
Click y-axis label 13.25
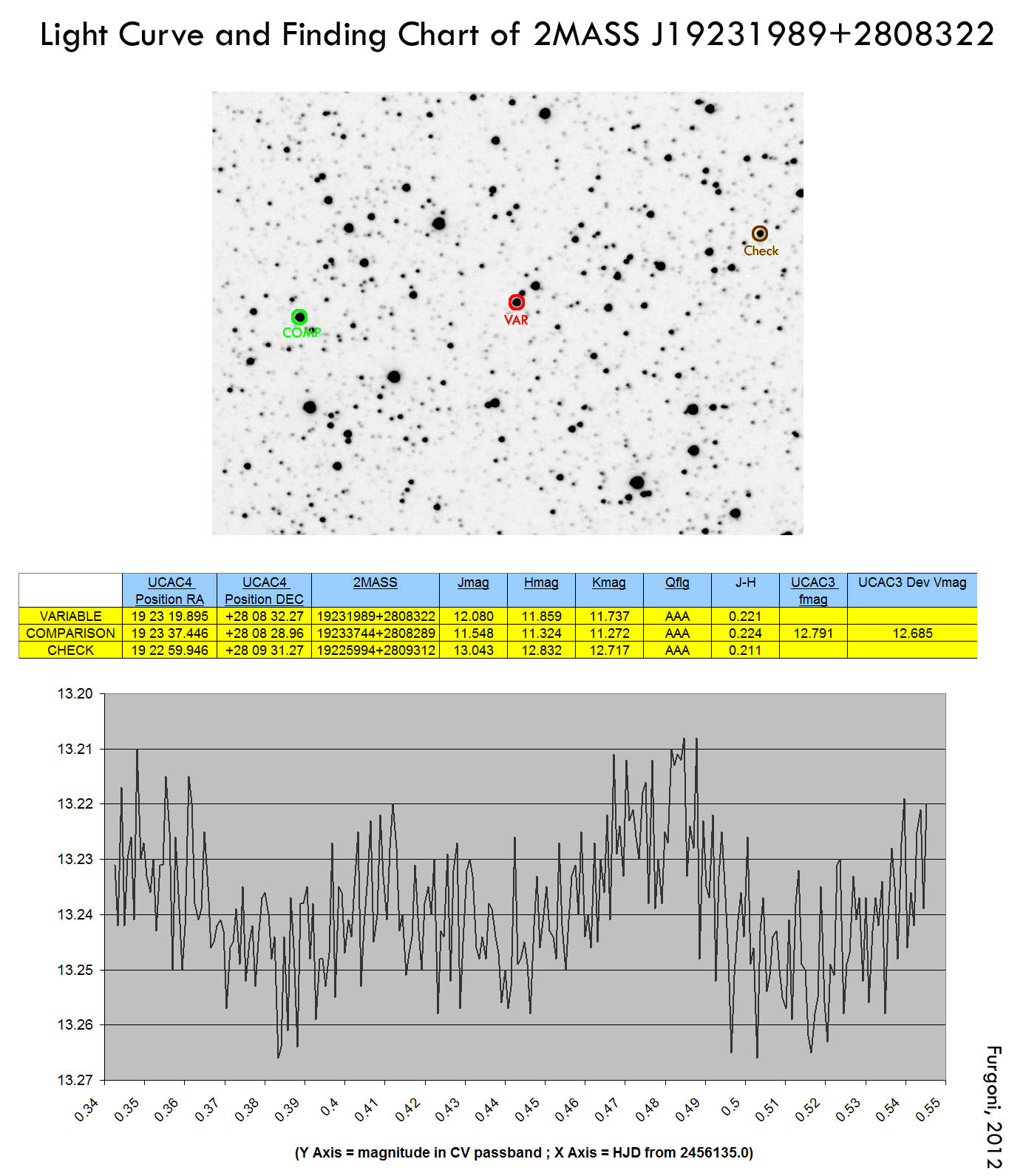click(x=75, y=970)
